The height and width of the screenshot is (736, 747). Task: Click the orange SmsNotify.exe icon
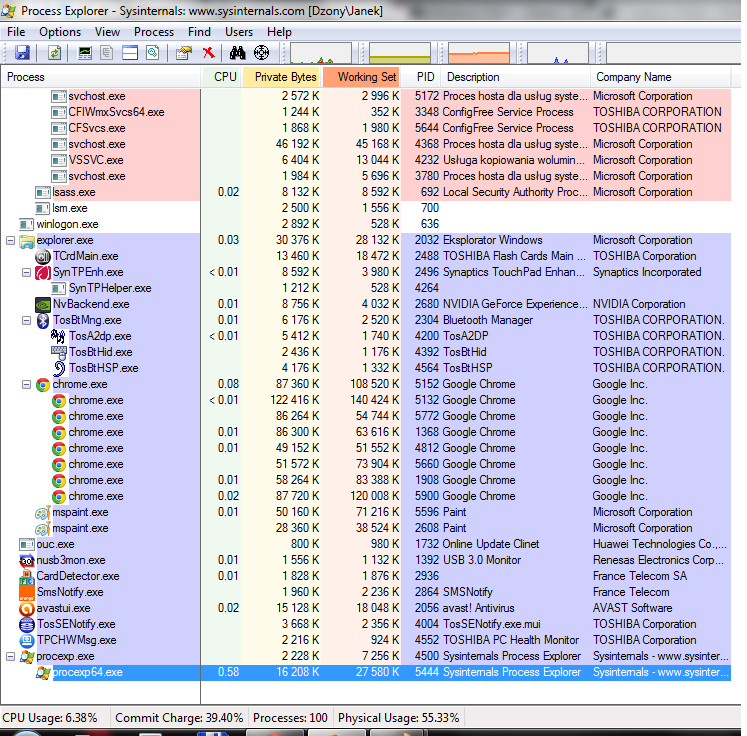(x=27, y=593)
